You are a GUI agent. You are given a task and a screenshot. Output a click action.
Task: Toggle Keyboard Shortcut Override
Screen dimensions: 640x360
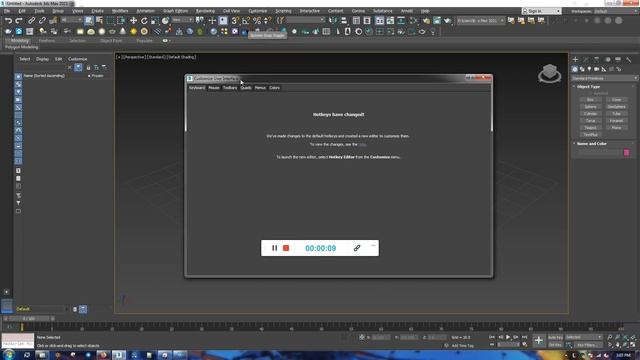[223, 20]
